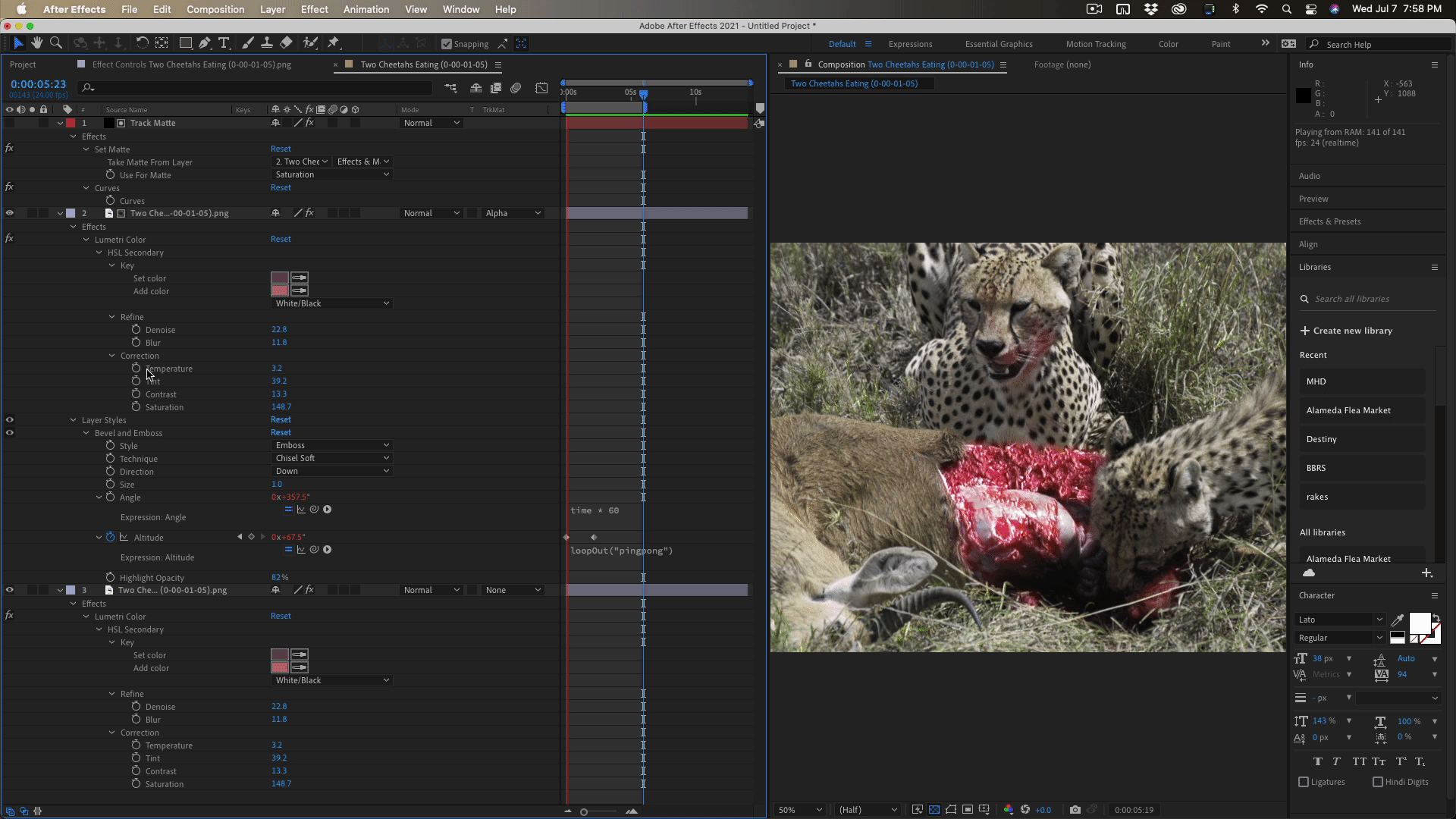Reset the Set Matte effect

281,149
